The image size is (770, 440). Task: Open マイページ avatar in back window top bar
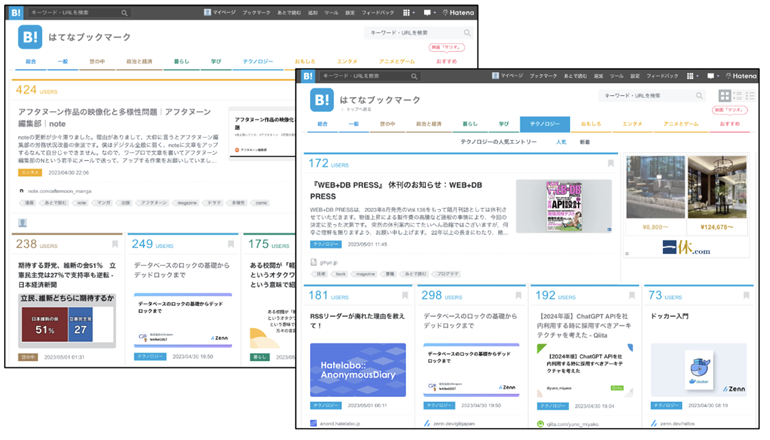(207, 12)
